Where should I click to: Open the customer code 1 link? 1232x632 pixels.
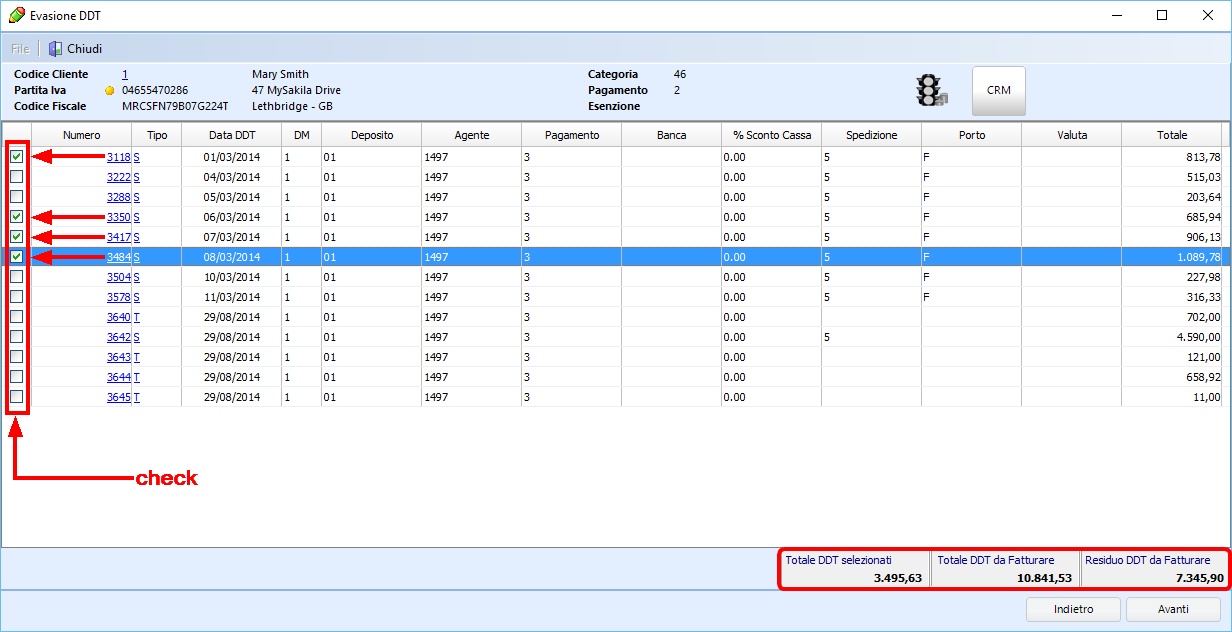(125, 74)
